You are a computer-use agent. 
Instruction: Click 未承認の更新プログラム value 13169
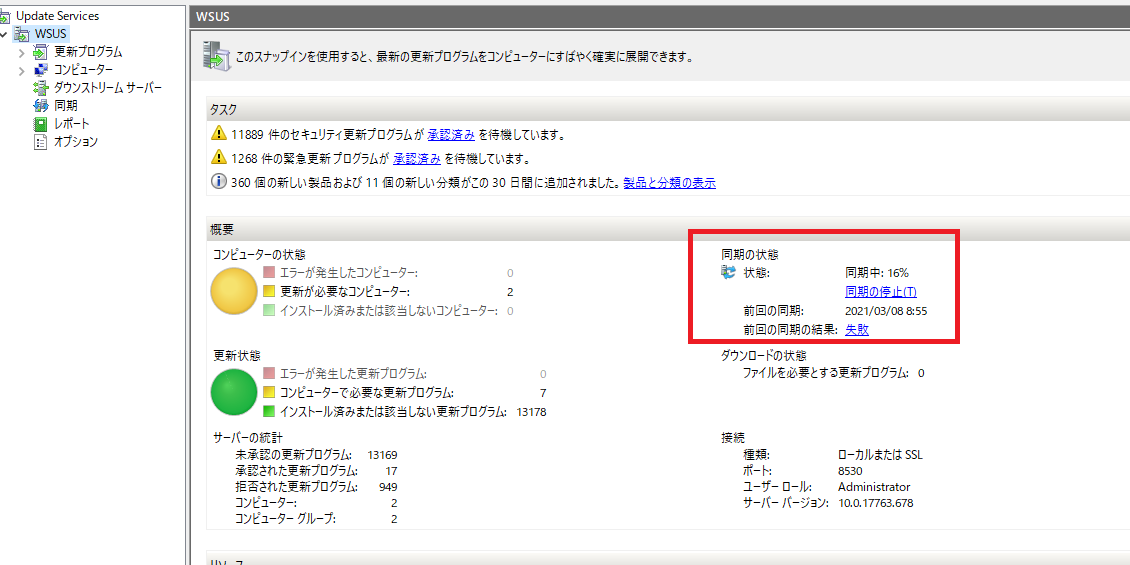click(x=382, y=455)
